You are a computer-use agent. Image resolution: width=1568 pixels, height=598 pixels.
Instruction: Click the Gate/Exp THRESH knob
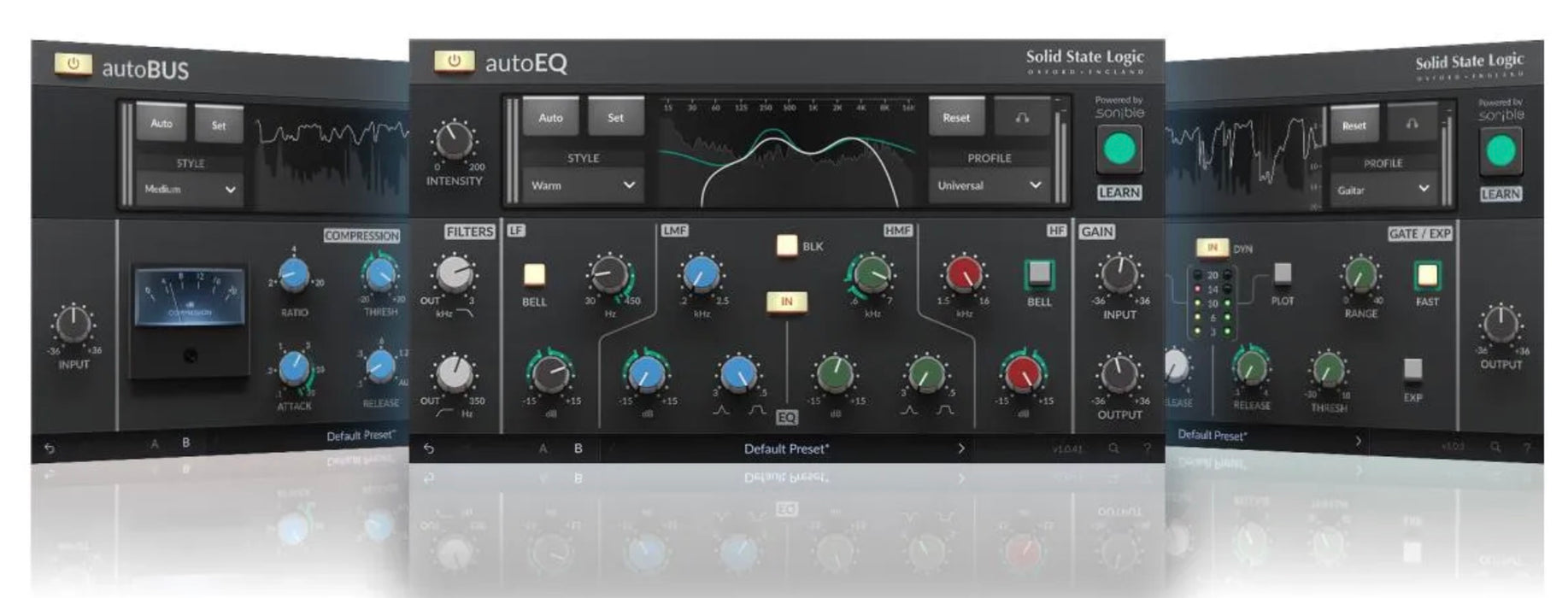(x=1328, y=370)
